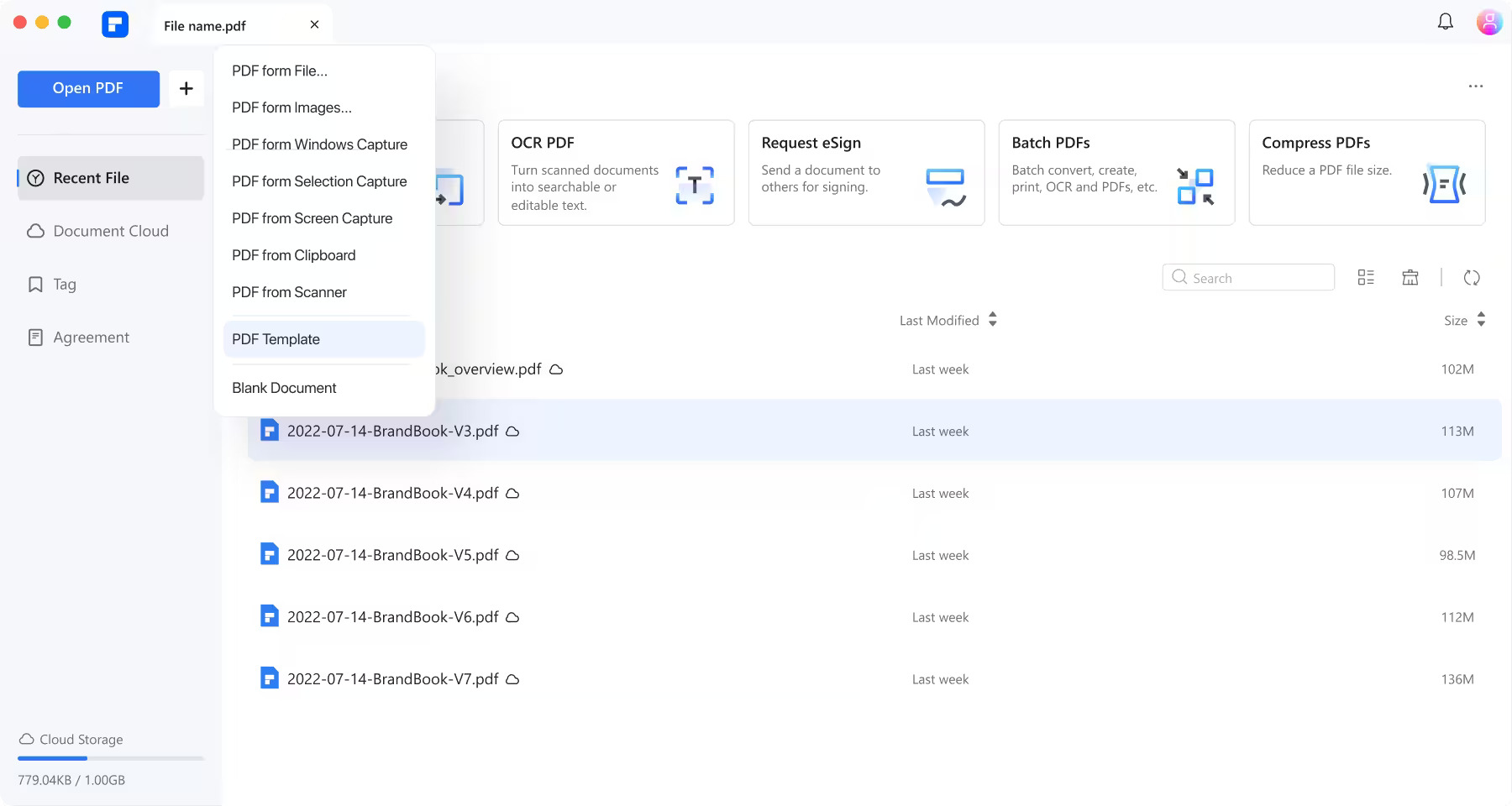Choose PDF form Images... menu entry

tap(324, 107)
